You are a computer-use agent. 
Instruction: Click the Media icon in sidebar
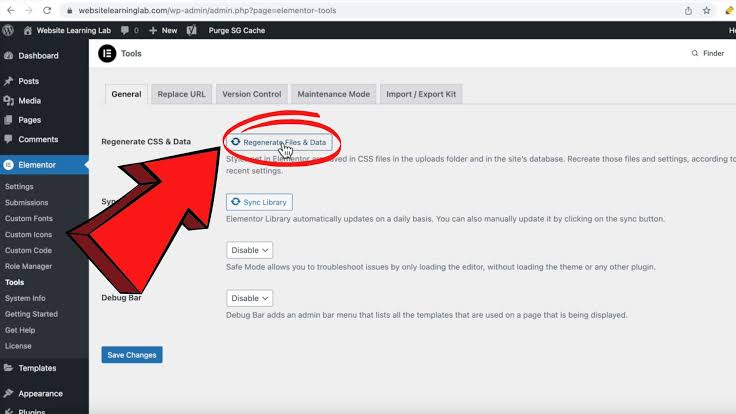click(x=8, y=100)
